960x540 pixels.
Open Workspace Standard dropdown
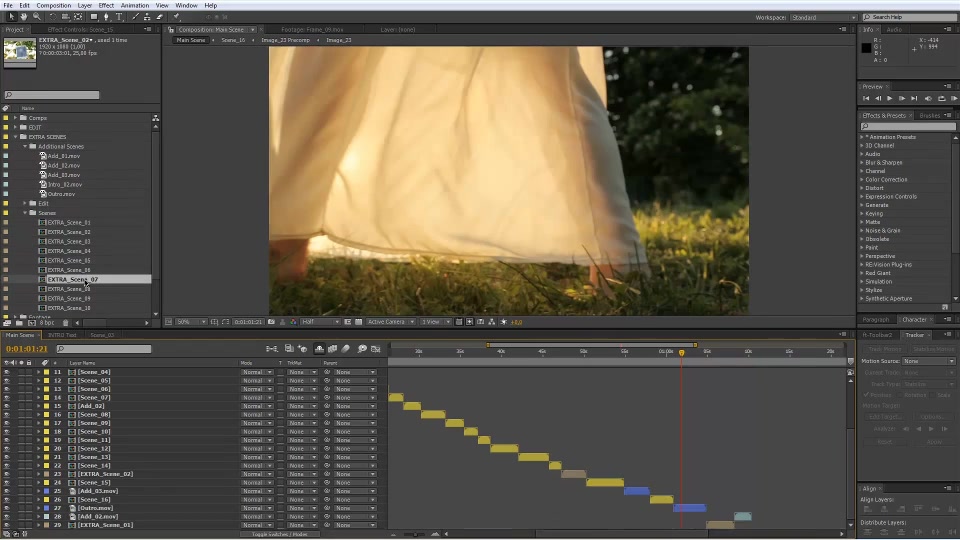pyautogui.click(x=823, y=17)
